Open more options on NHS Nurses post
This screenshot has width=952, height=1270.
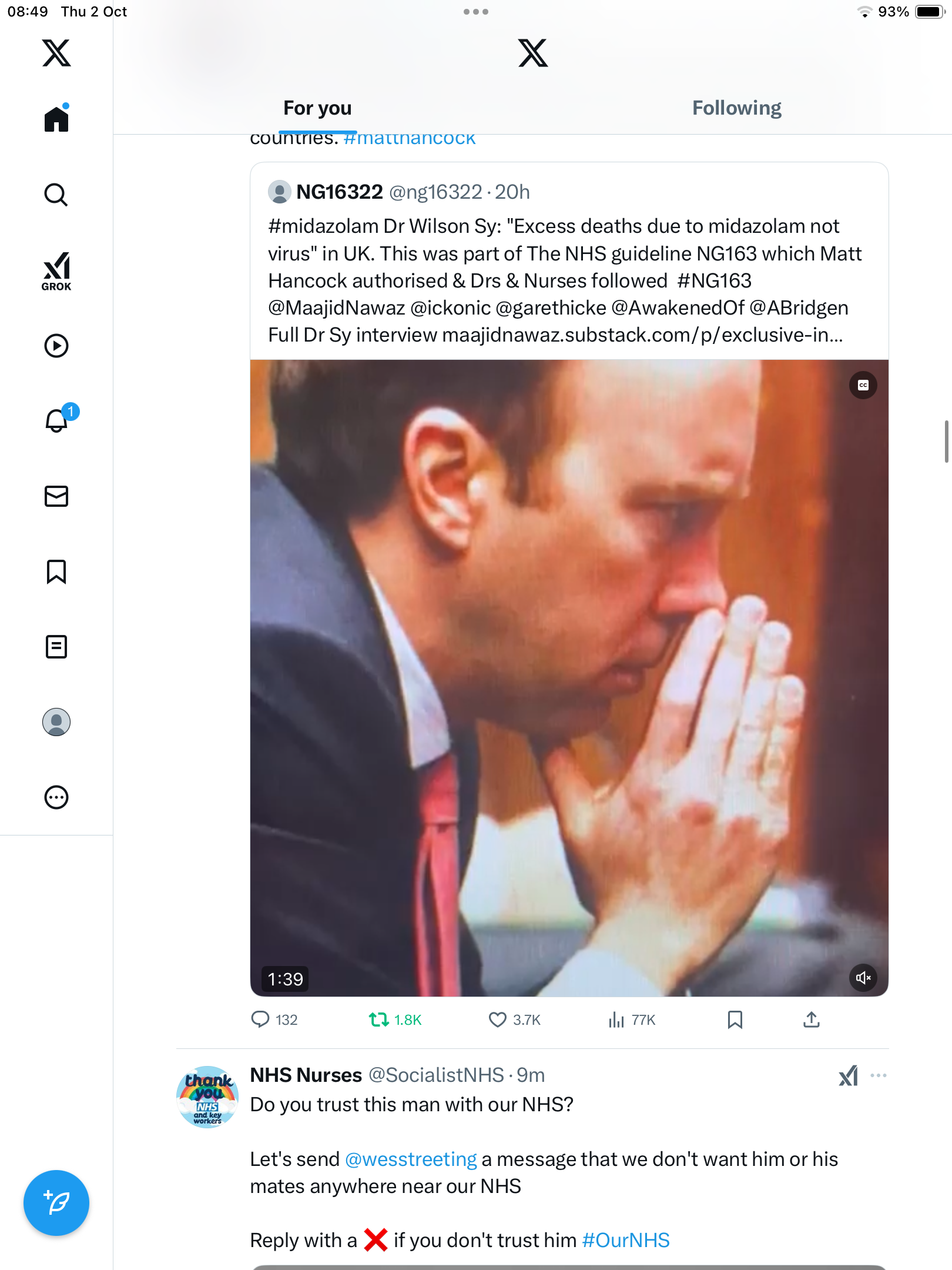click(x=879, y=1075)
